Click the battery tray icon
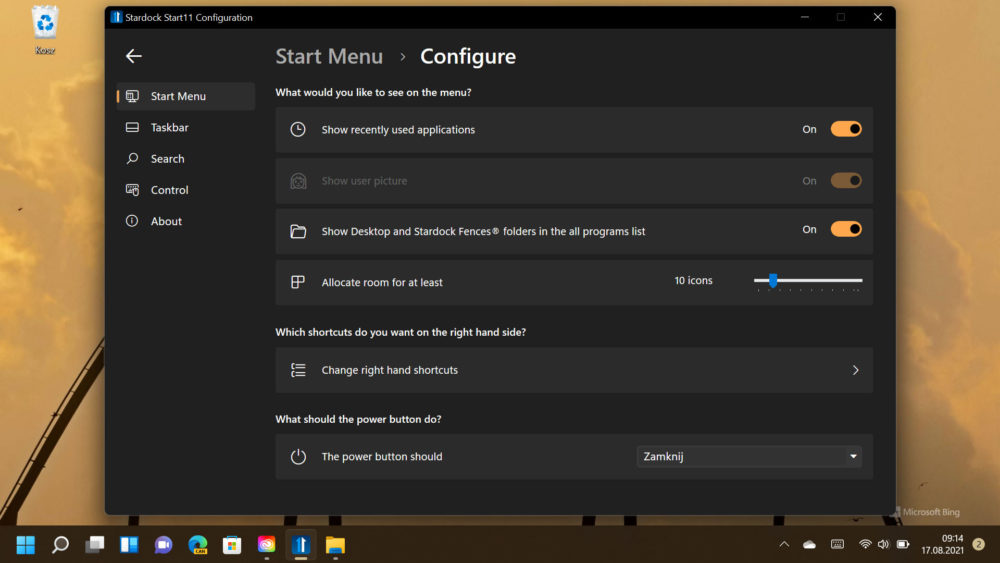1000x563 pixels. pos(903,545)
